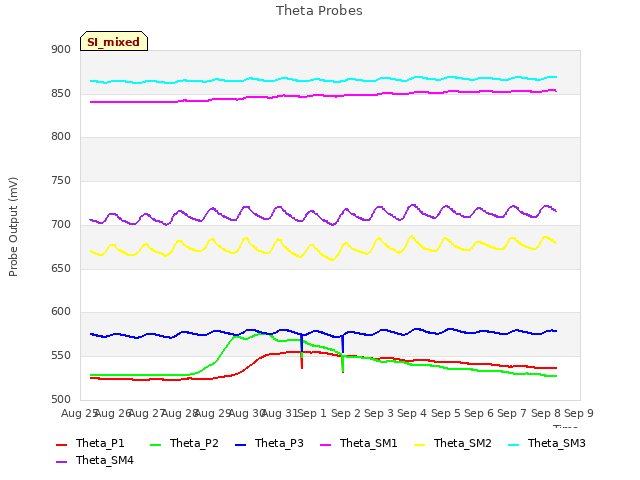Click the Aug 31 x-axis date label
Screen dimensions: 640x480
(x=280, y=413)
